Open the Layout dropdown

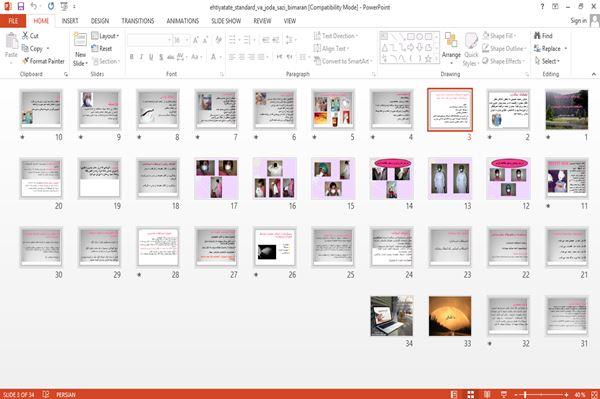(x=105, y=36)
